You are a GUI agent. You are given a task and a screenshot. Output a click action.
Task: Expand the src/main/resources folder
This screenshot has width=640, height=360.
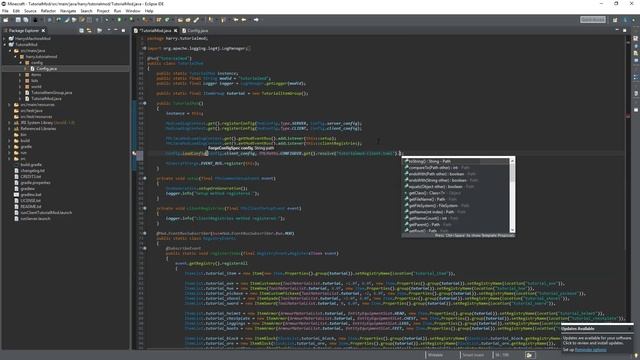(10, 104)
